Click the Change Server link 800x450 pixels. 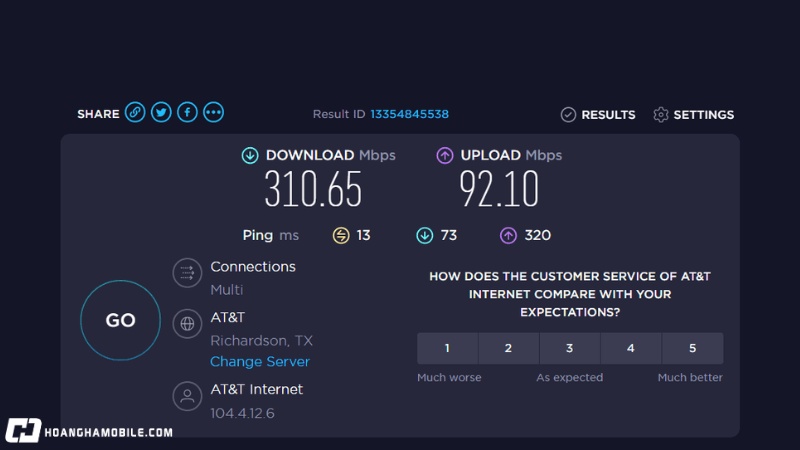(260, 362)
